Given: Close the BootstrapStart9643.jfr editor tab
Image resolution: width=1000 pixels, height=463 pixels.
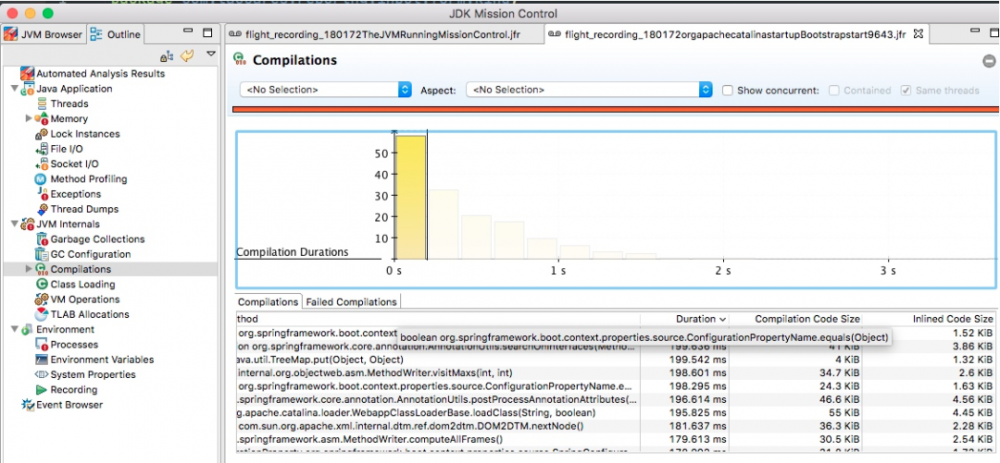Looking at the screenshot, I should coord(918,34).
